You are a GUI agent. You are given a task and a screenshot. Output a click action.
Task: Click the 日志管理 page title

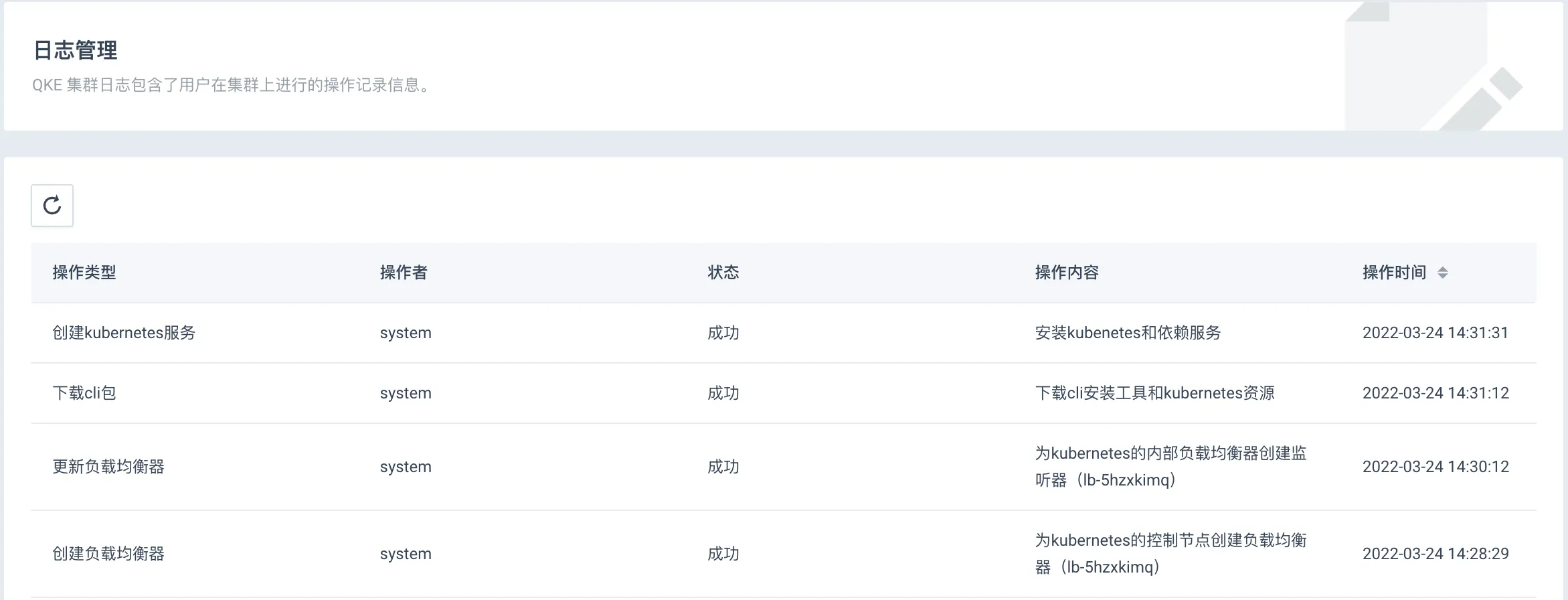(x=76, y=50)
